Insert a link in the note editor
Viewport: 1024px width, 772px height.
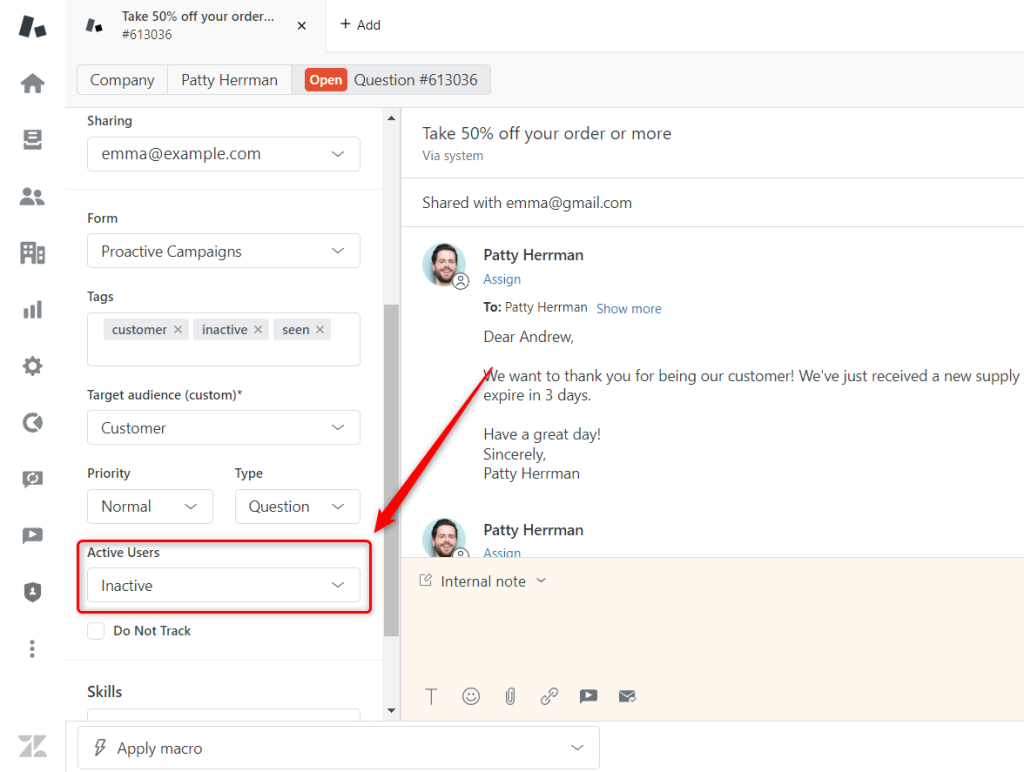(549, 696)
